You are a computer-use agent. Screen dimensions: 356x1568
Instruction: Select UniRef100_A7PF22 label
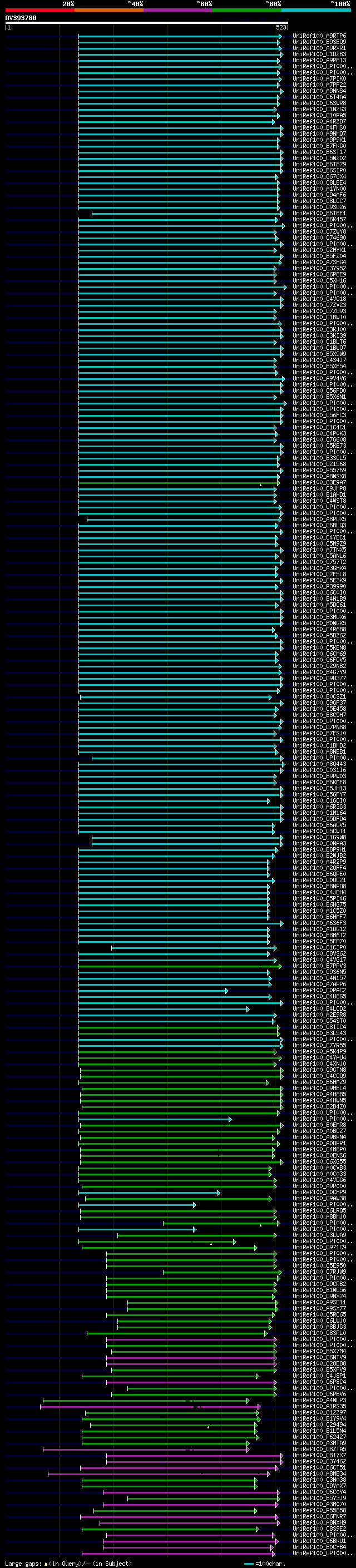tap(319, 85)
